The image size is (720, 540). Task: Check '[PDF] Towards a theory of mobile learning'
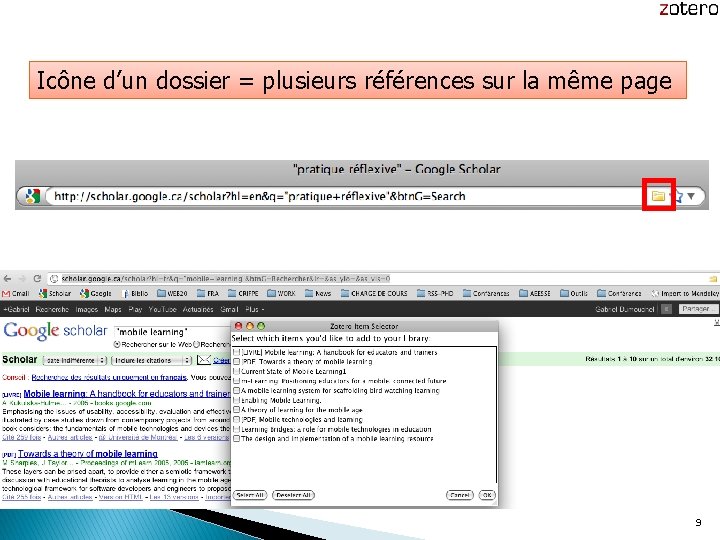236,361
